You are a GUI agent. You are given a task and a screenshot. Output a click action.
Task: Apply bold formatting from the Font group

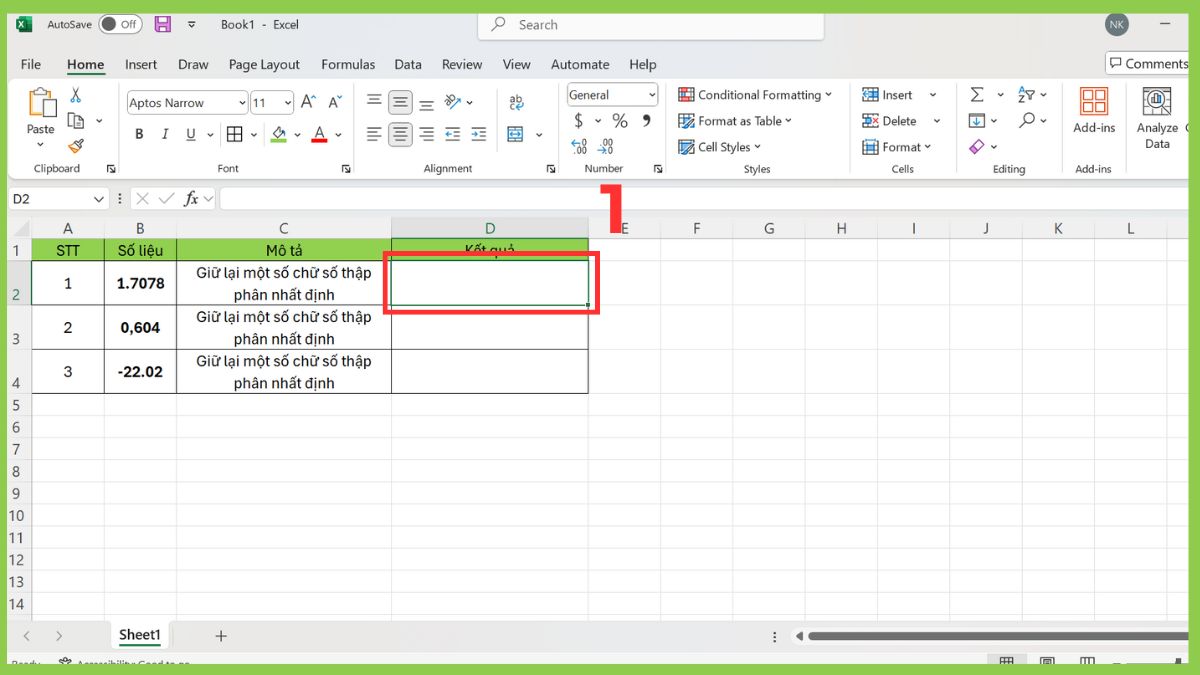tap(139, 133)
